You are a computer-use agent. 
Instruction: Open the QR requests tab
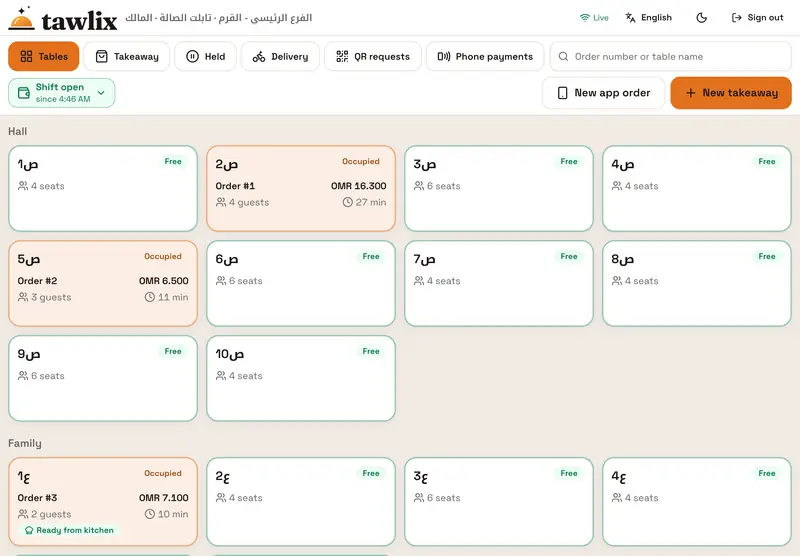coord(373,56)
